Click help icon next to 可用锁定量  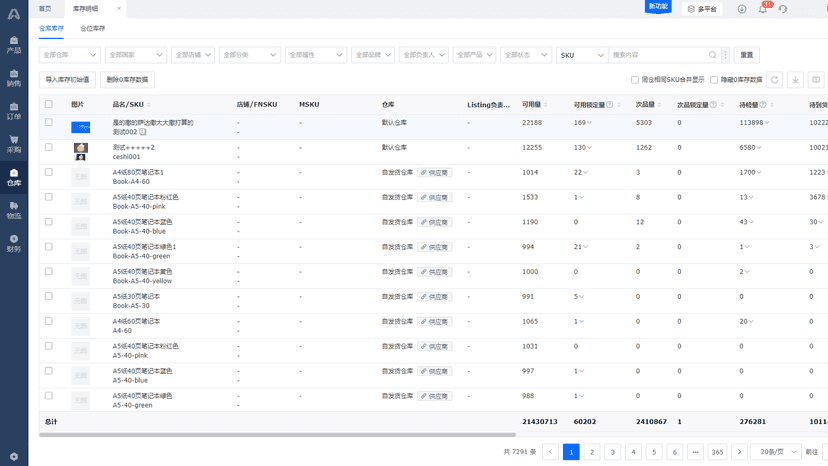[x=610, y=105]
